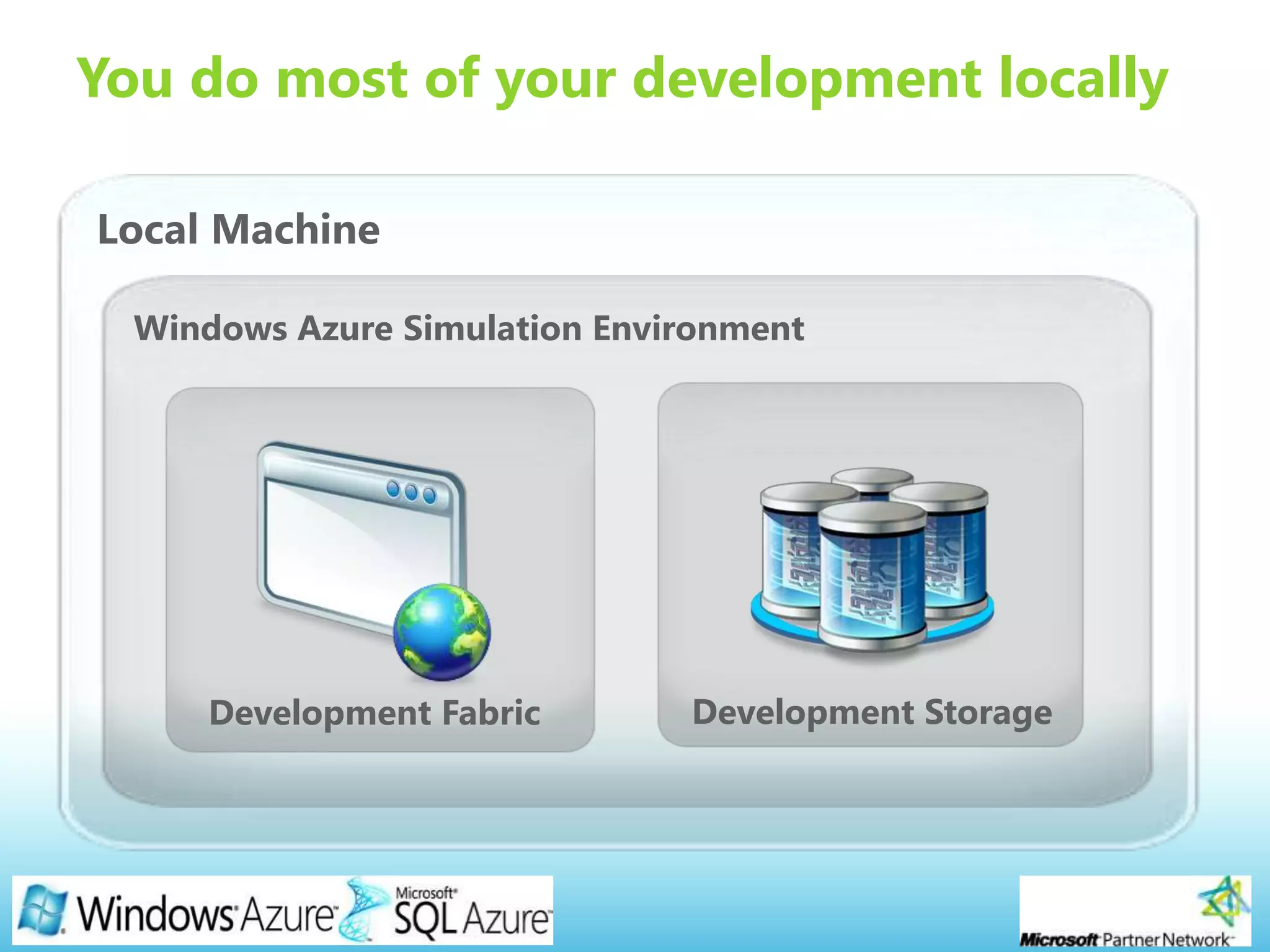Click the Development Fabric browser window icon
The image size is (1270, 952).
[373, 561]
